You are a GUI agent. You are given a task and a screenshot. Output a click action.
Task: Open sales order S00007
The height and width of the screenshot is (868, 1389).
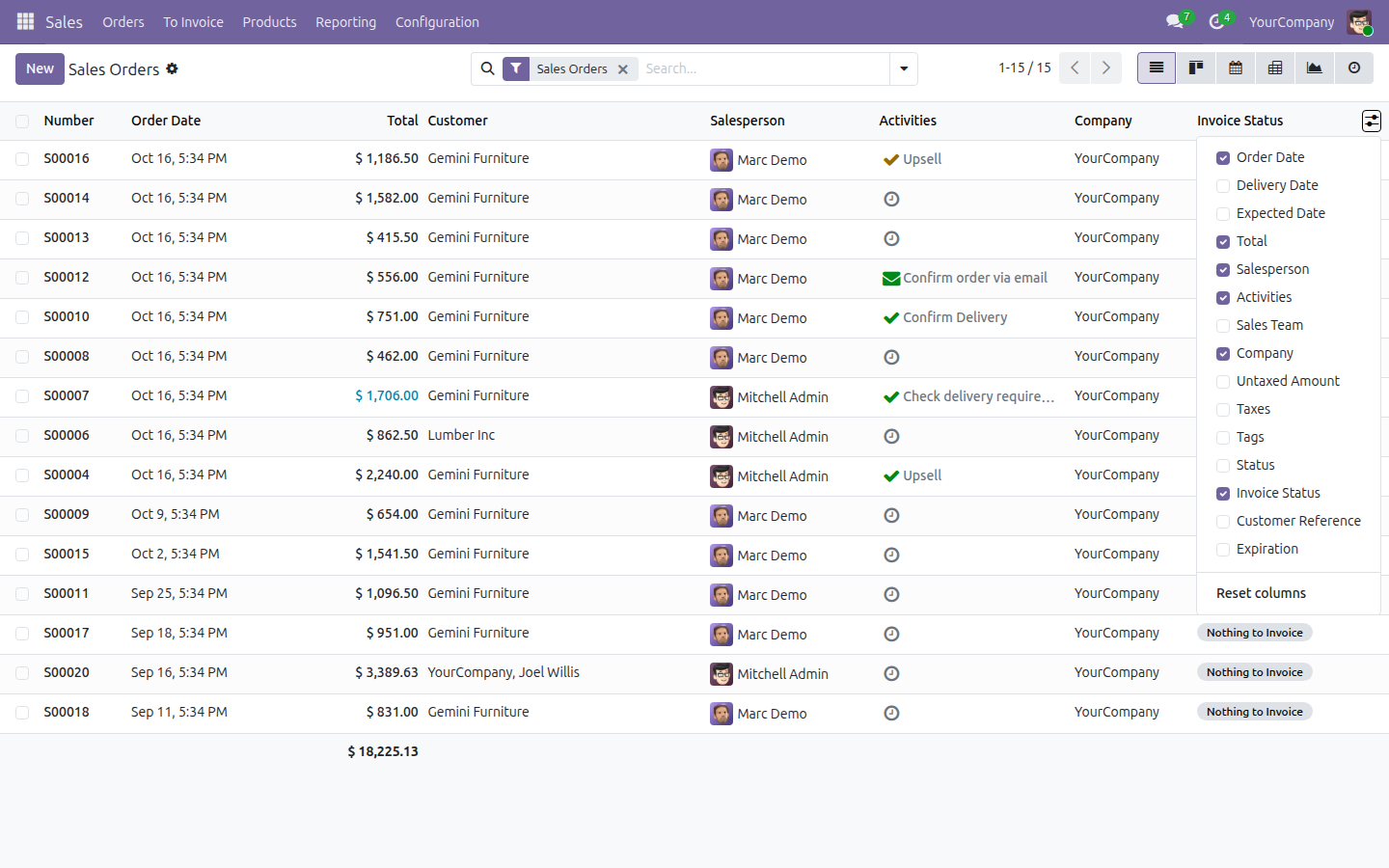67,395
